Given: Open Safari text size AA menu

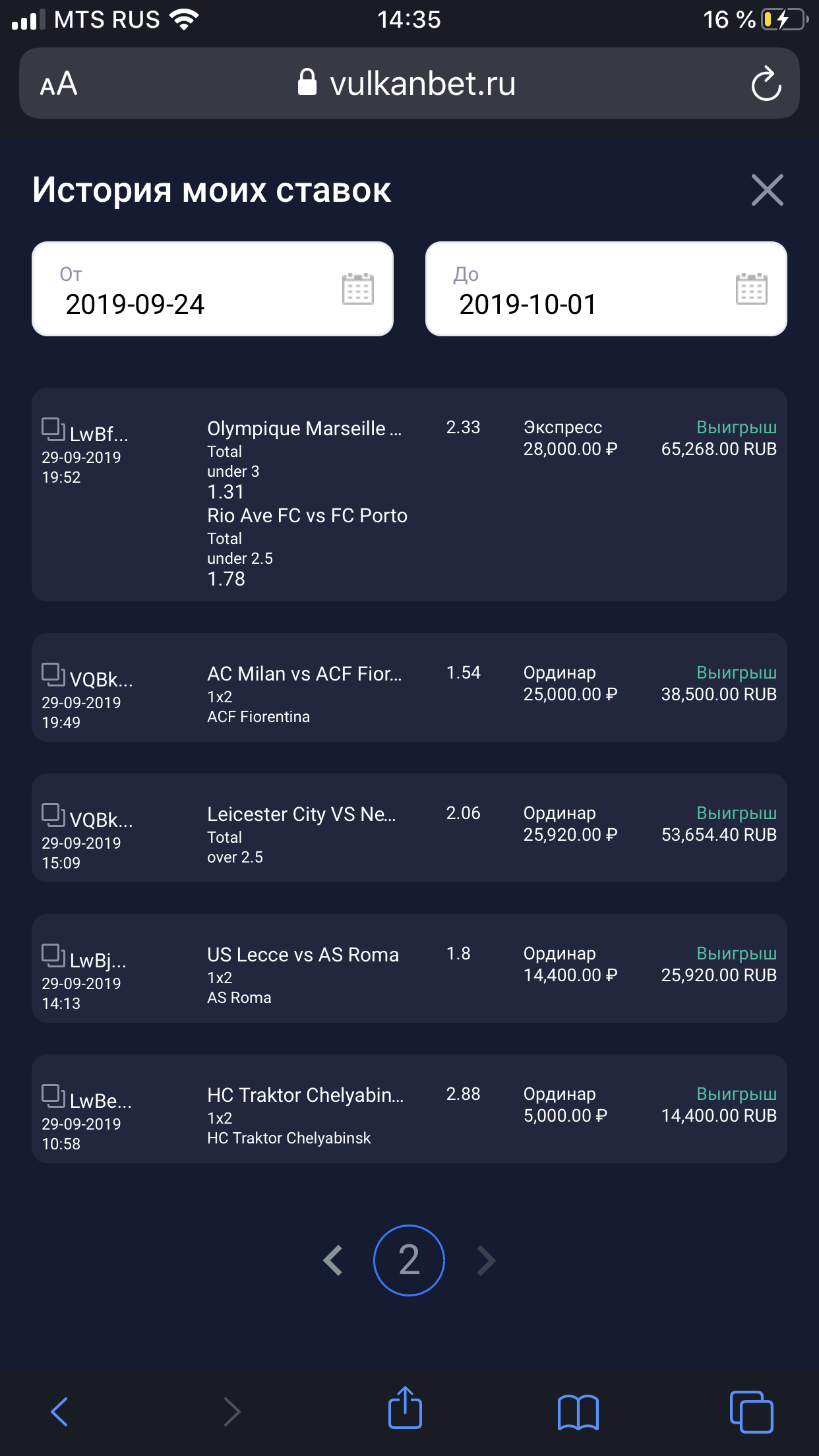Looking at the screenshot, I should point(59,84).
